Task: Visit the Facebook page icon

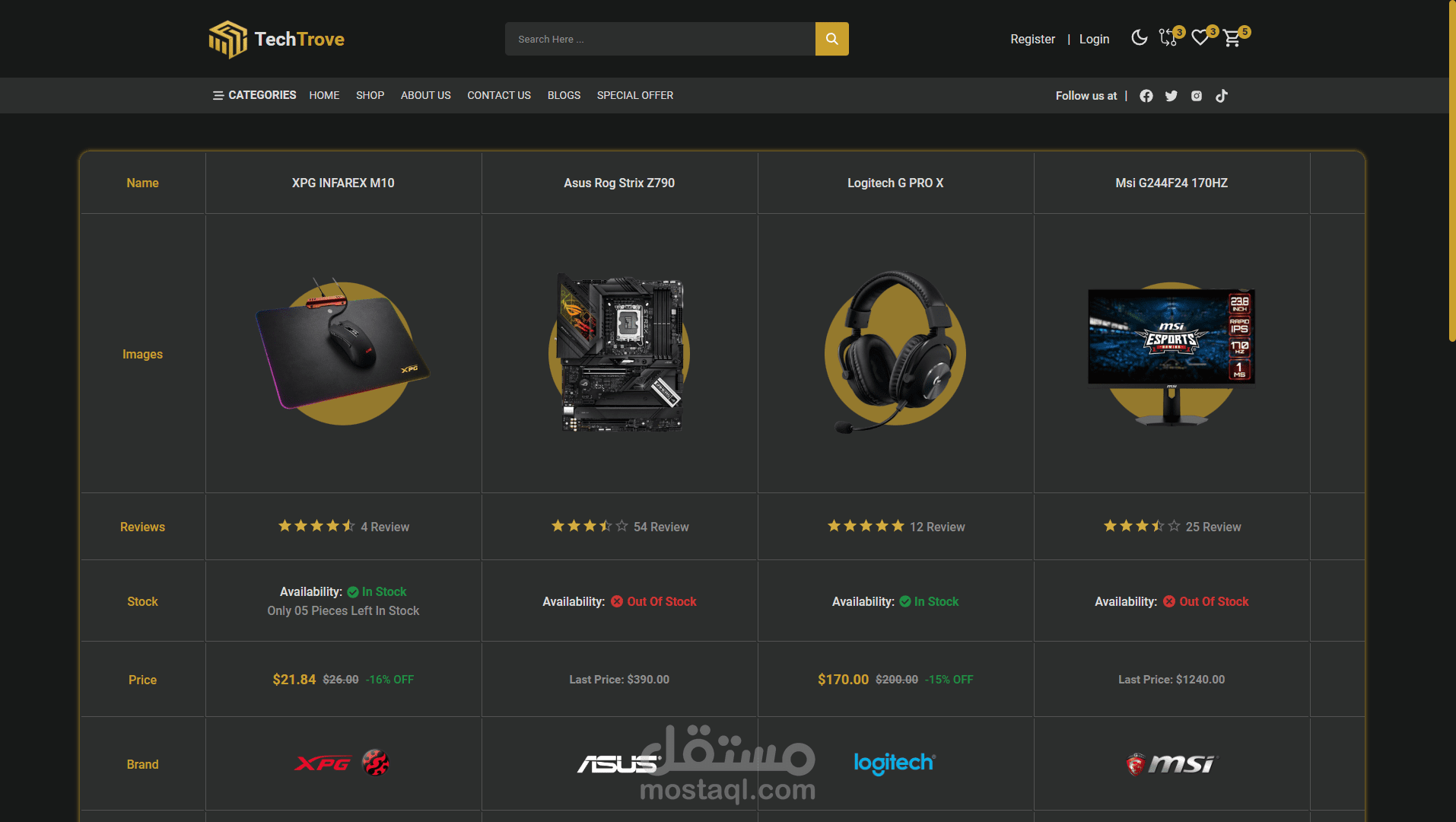Action: pos(1146,96)
